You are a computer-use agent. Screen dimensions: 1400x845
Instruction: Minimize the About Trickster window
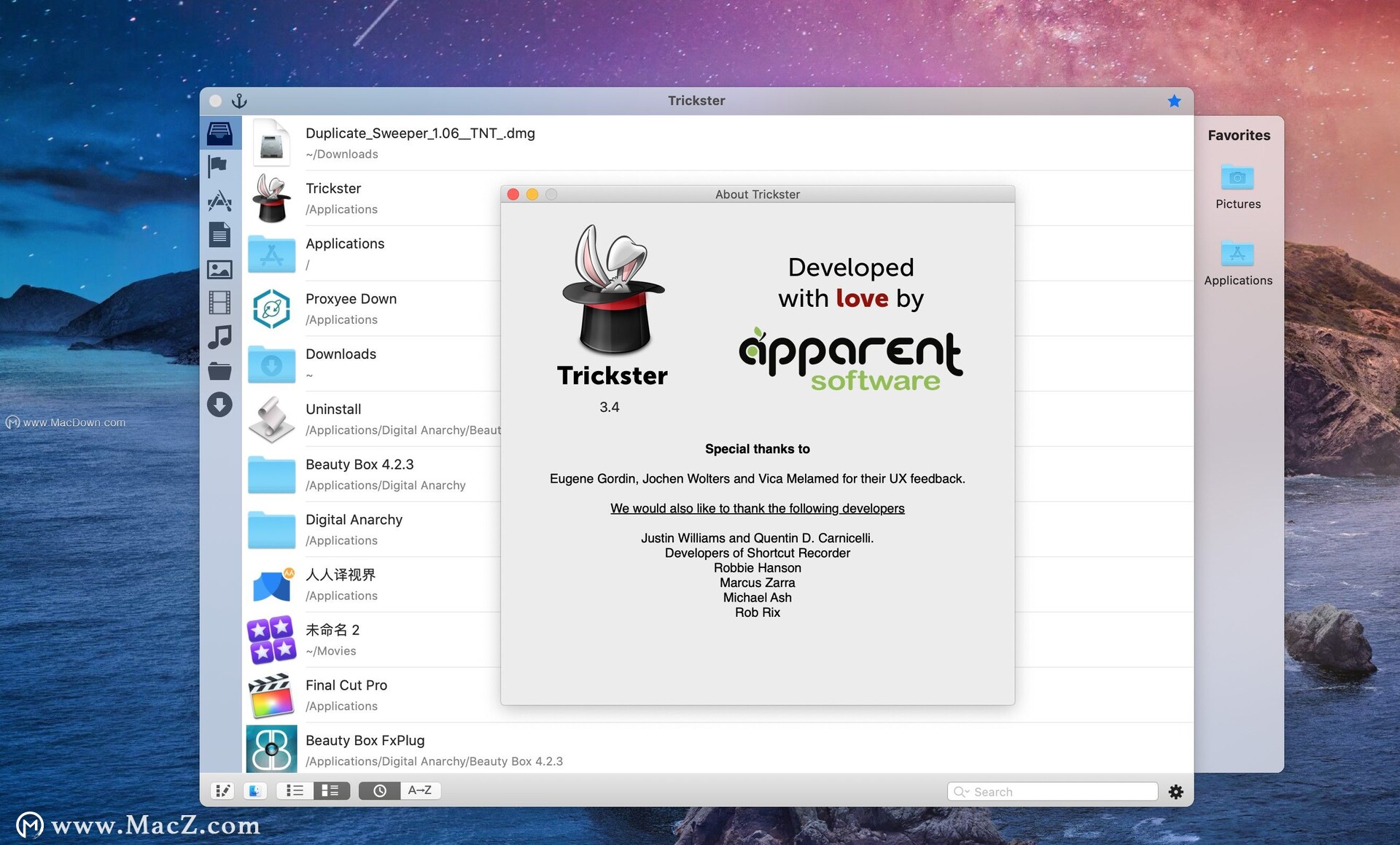click(532, 194)
